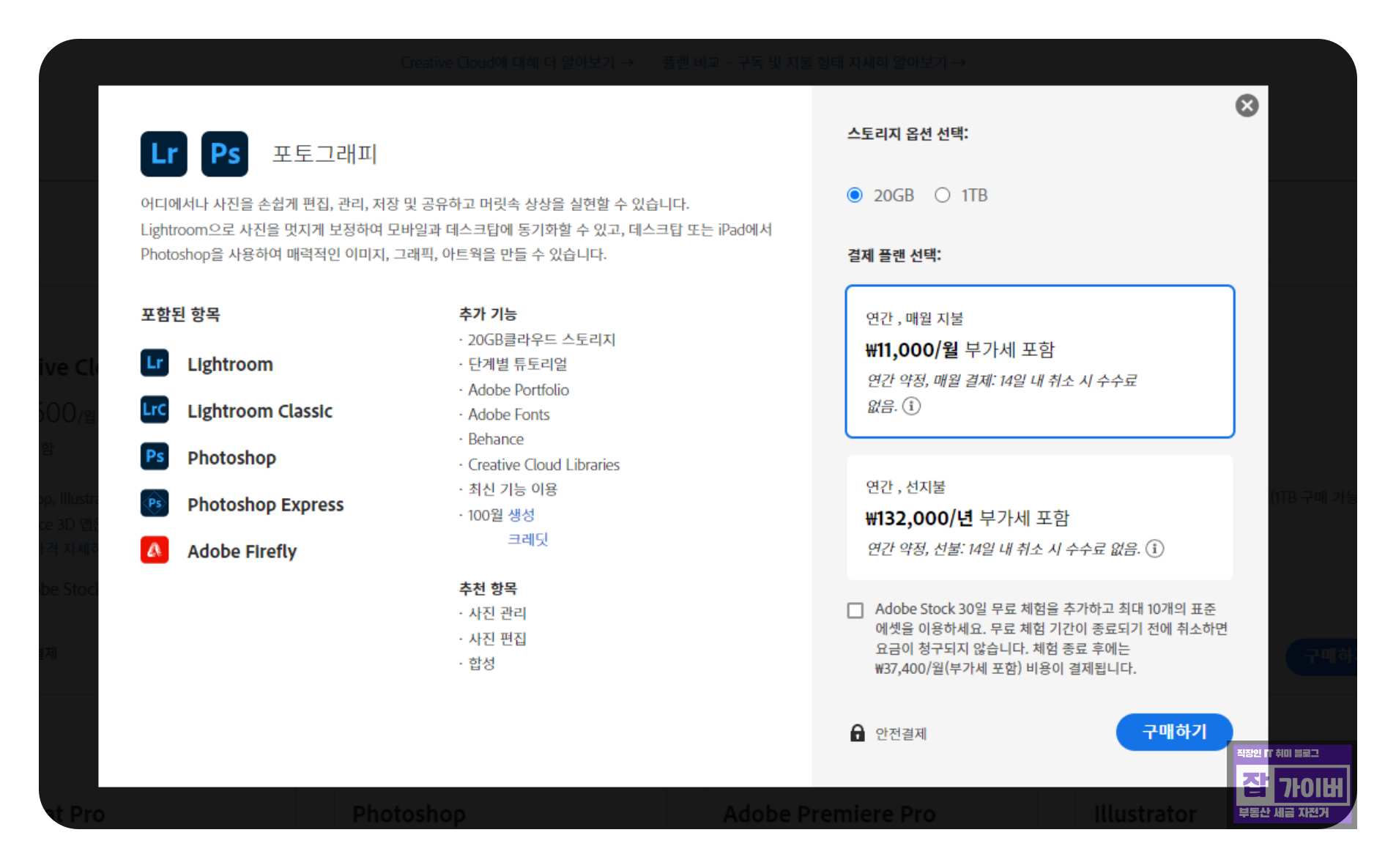
Task: Click the Photoshop icon in included items
Action: pyautogui.click(x=155, y=456)
